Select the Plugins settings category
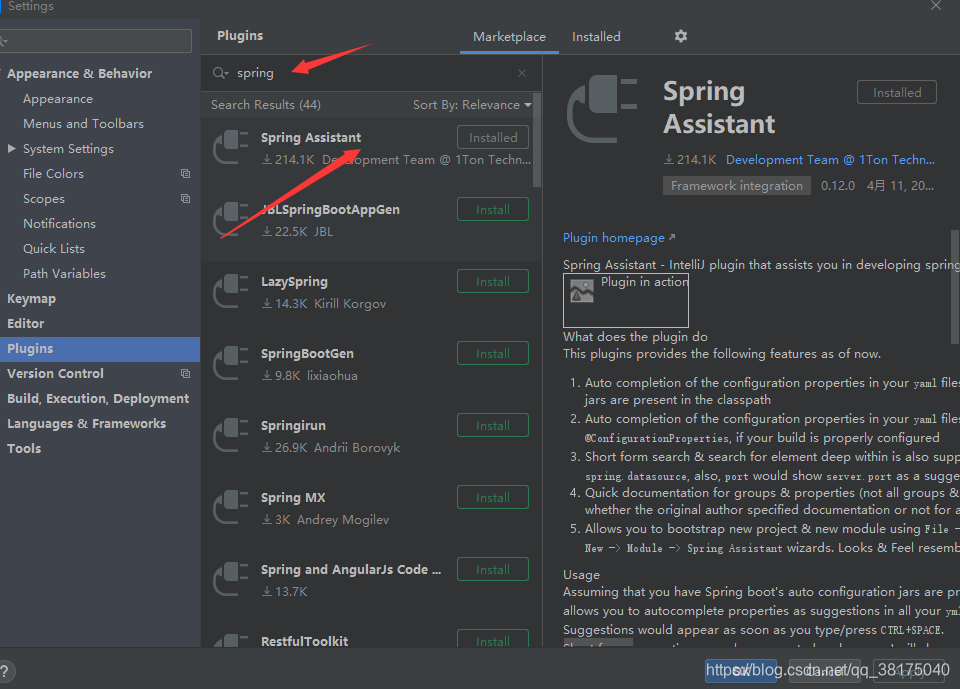This screenshot has width=960, height=689. pyautogui.click(x=100, y=349)
